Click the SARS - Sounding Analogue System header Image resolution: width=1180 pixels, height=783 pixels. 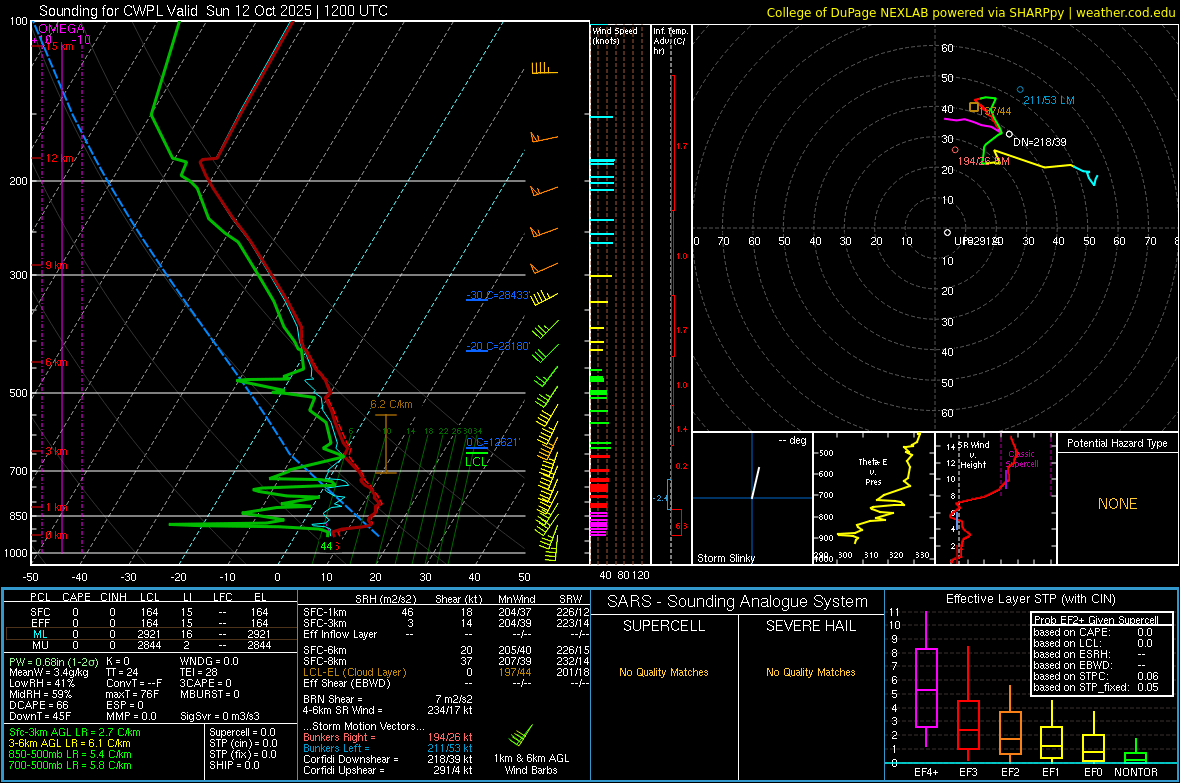(x=737, y=602)
